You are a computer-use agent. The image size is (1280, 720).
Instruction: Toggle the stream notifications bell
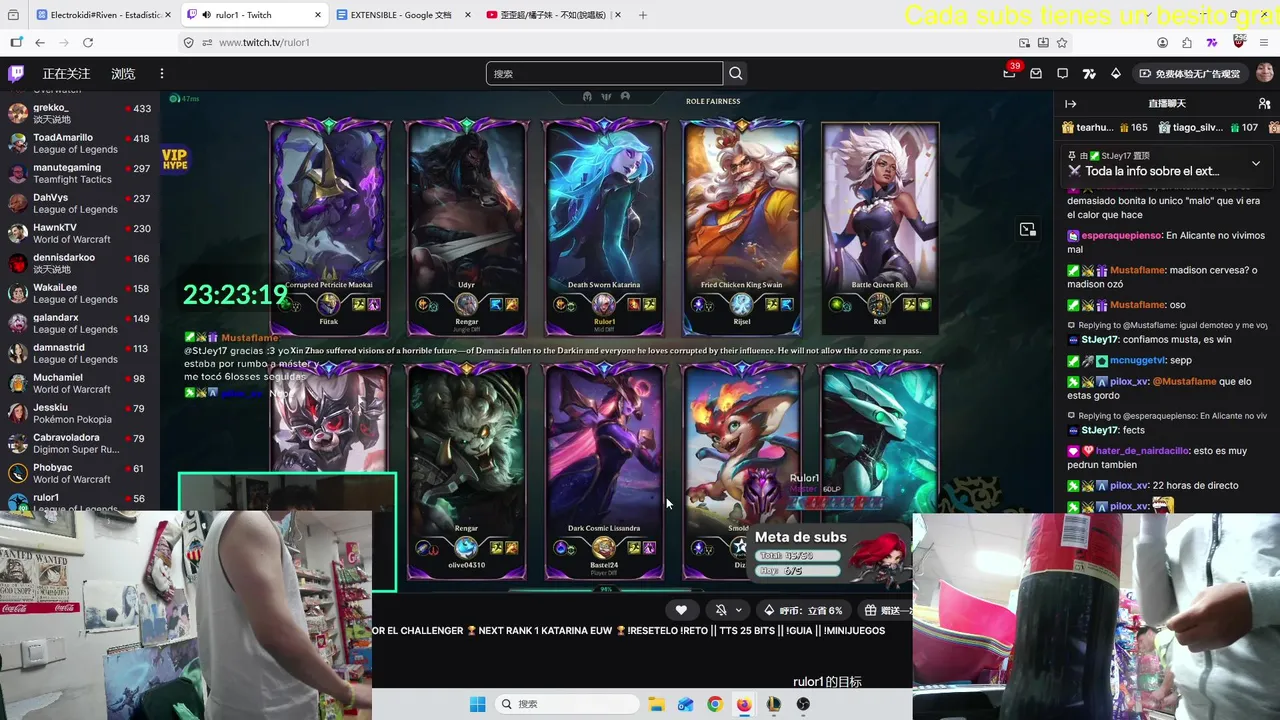point(721,610)
